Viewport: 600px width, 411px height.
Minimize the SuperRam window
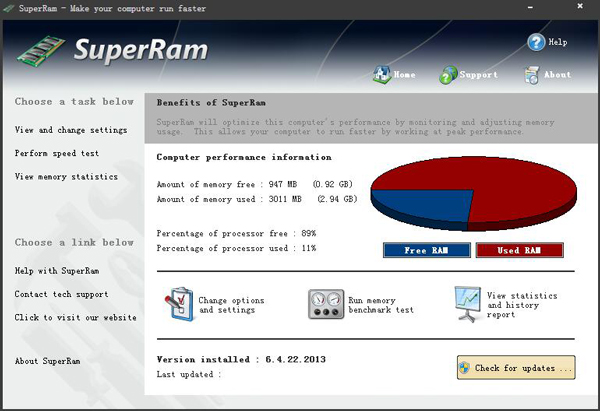[x=530, y=7]
